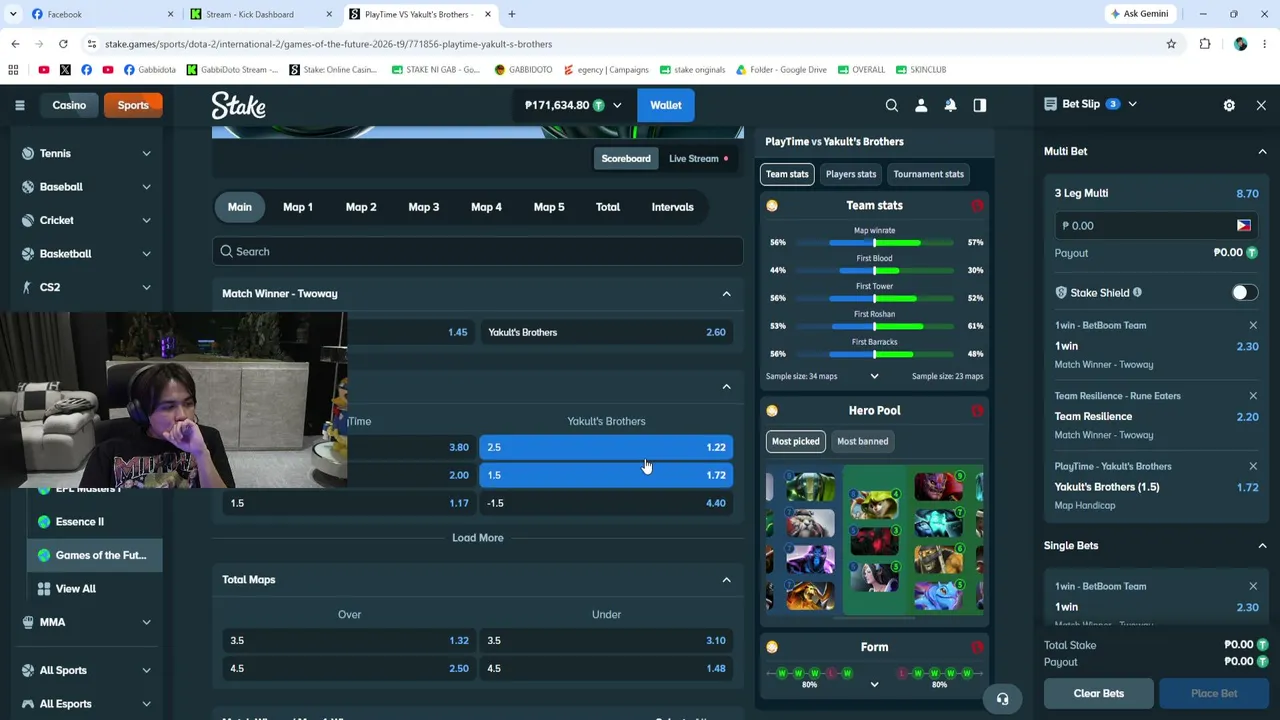The width and height of the screenshot is (1280, 720).
Task: Open the Chrome apps grid
Action: (13, 70)
